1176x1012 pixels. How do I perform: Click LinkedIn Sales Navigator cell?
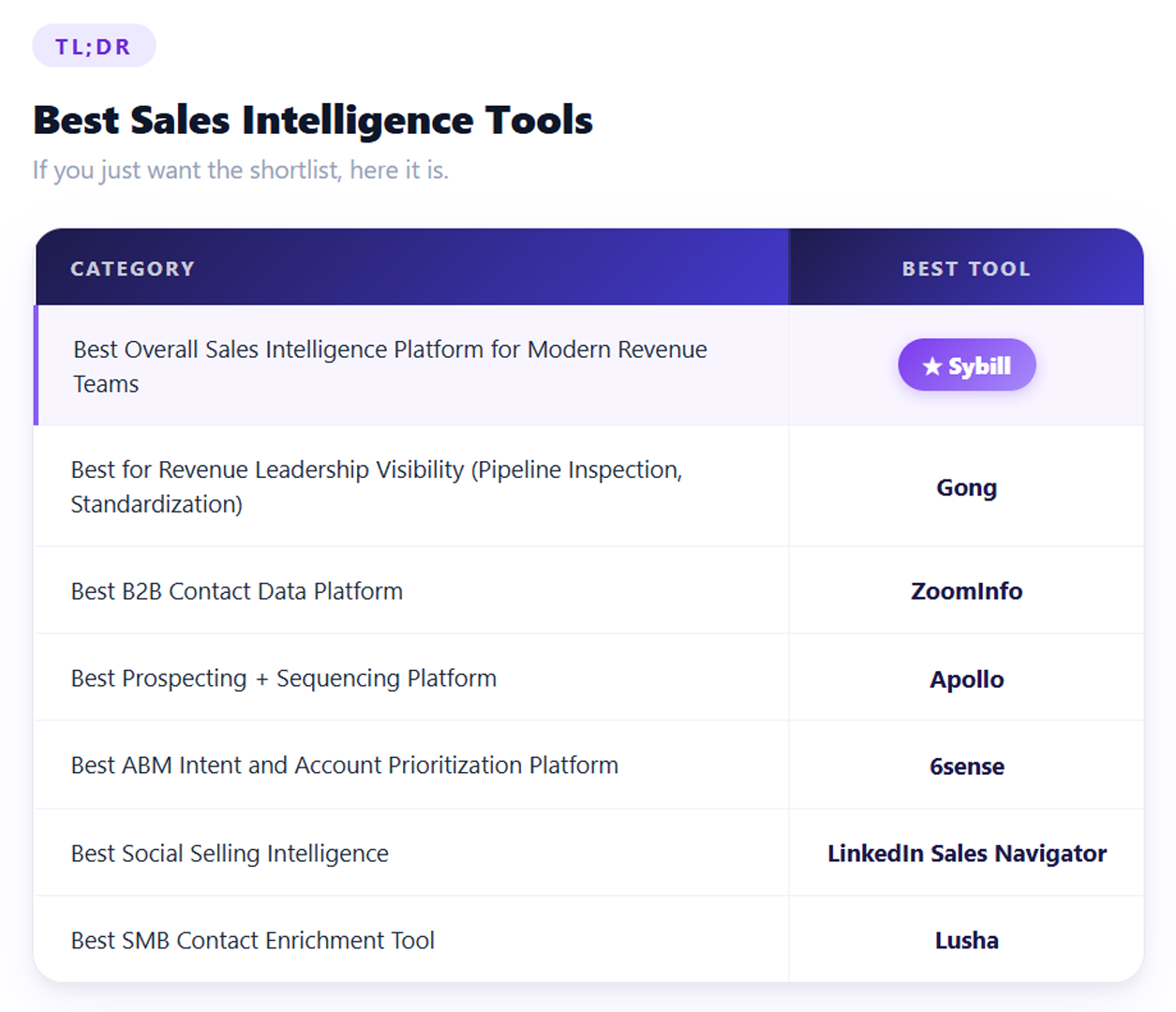point(966,853)
